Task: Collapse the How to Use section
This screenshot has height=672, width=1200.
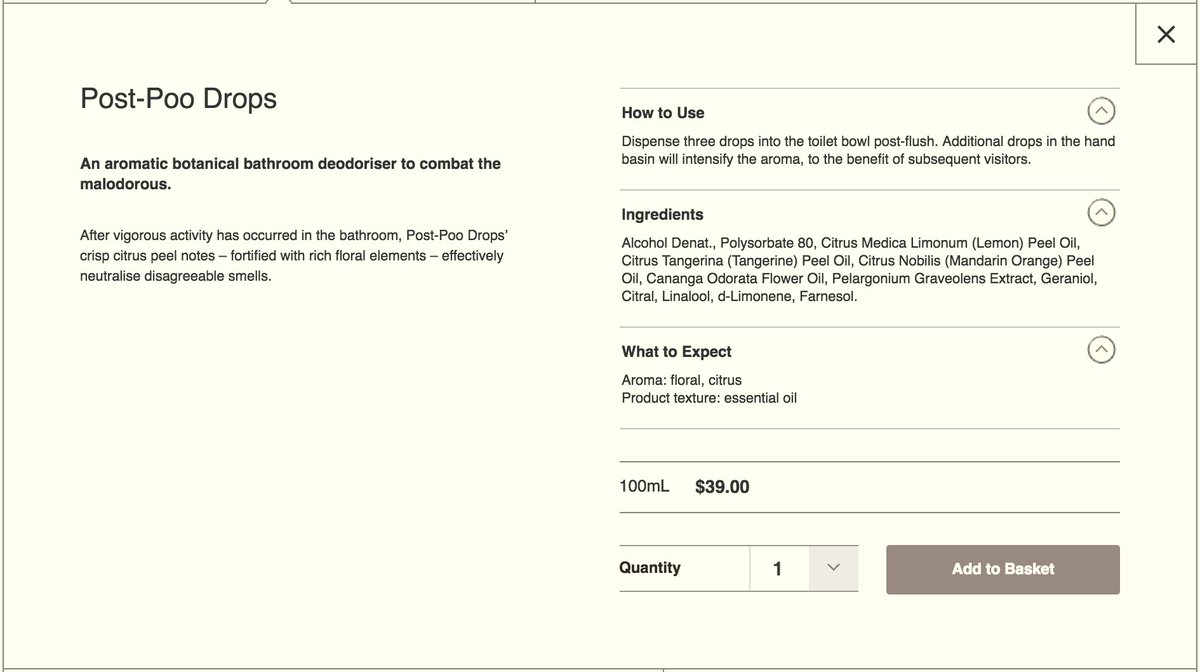Action: coord(1101,111)
